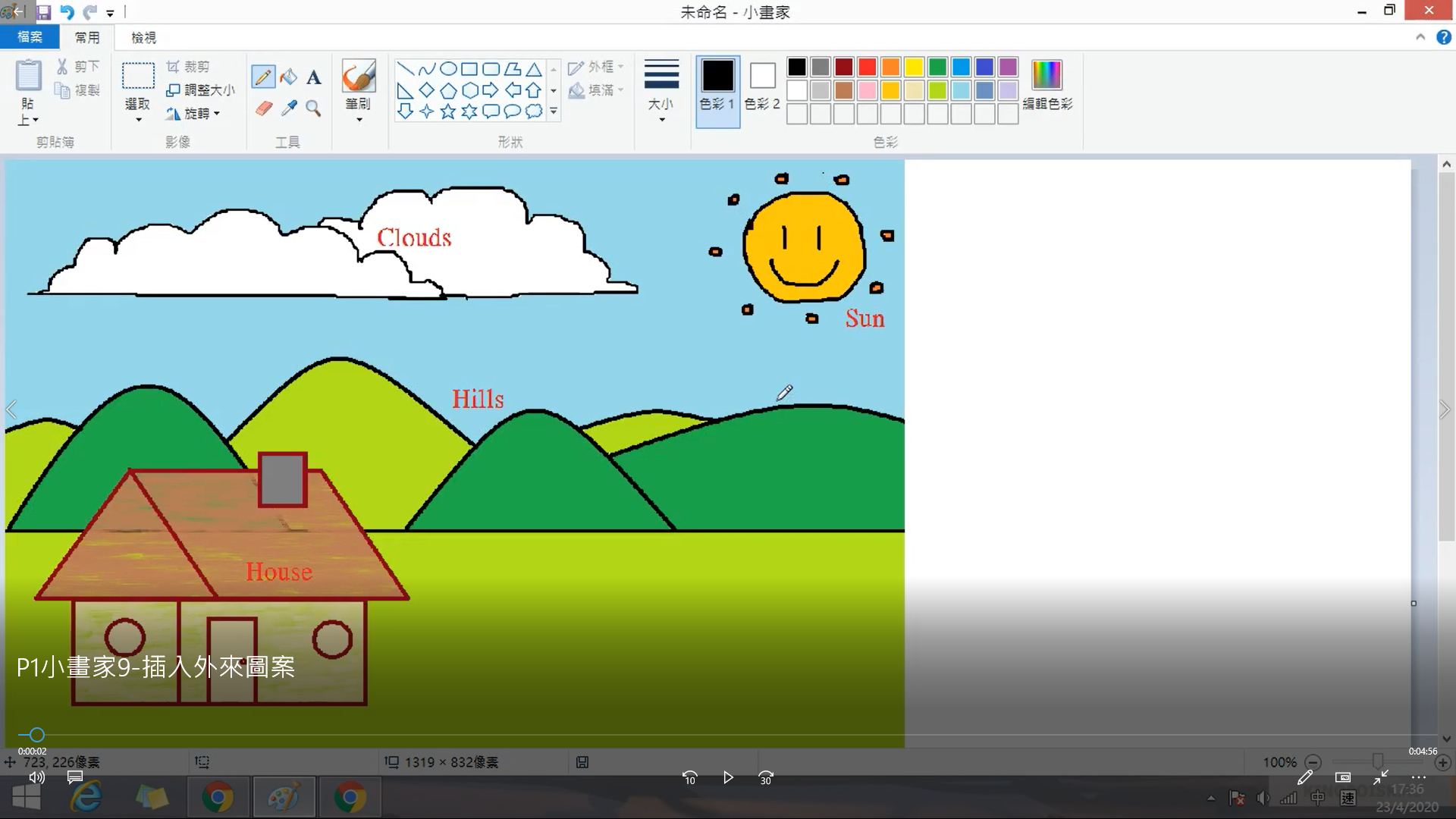
Task: Open the Edit colors dialog
Action: click(1047, 84)
